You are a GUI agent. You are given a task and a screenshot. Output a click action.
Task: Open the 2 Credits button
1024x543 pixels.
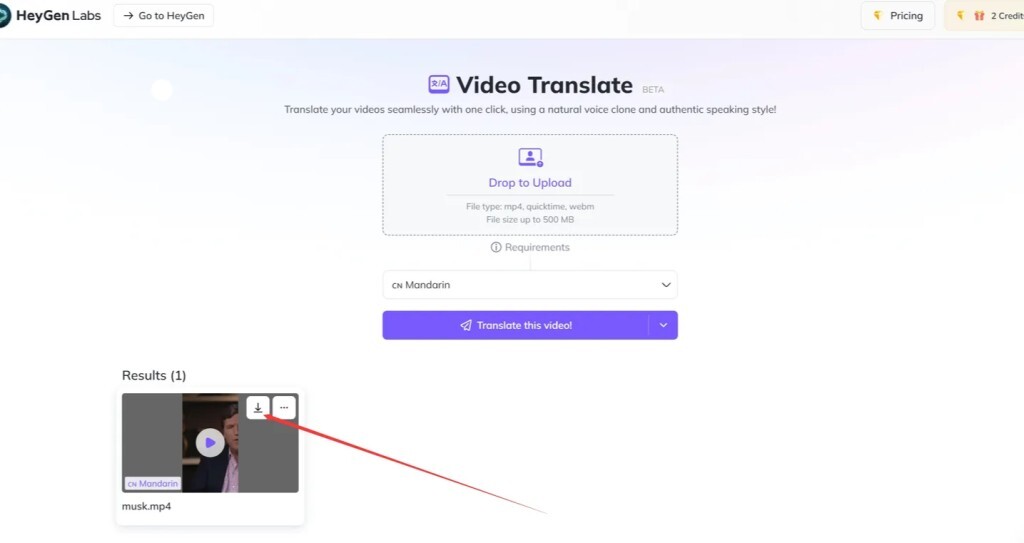[x=984, y=16]
